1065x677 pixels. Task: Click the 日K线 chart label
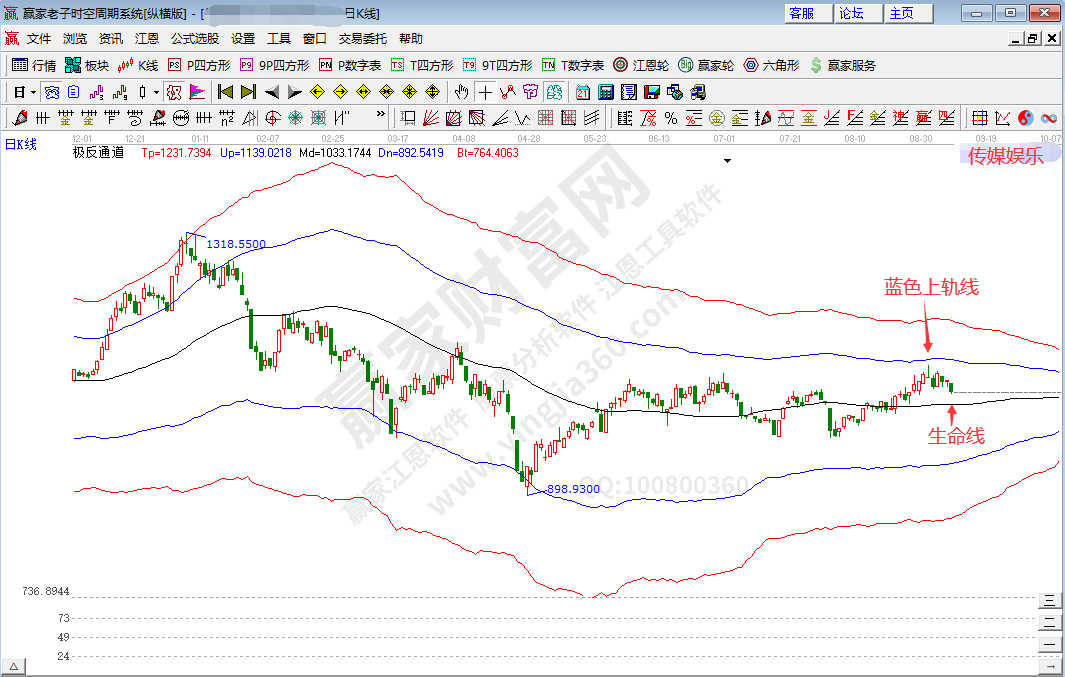pos(21,144)
